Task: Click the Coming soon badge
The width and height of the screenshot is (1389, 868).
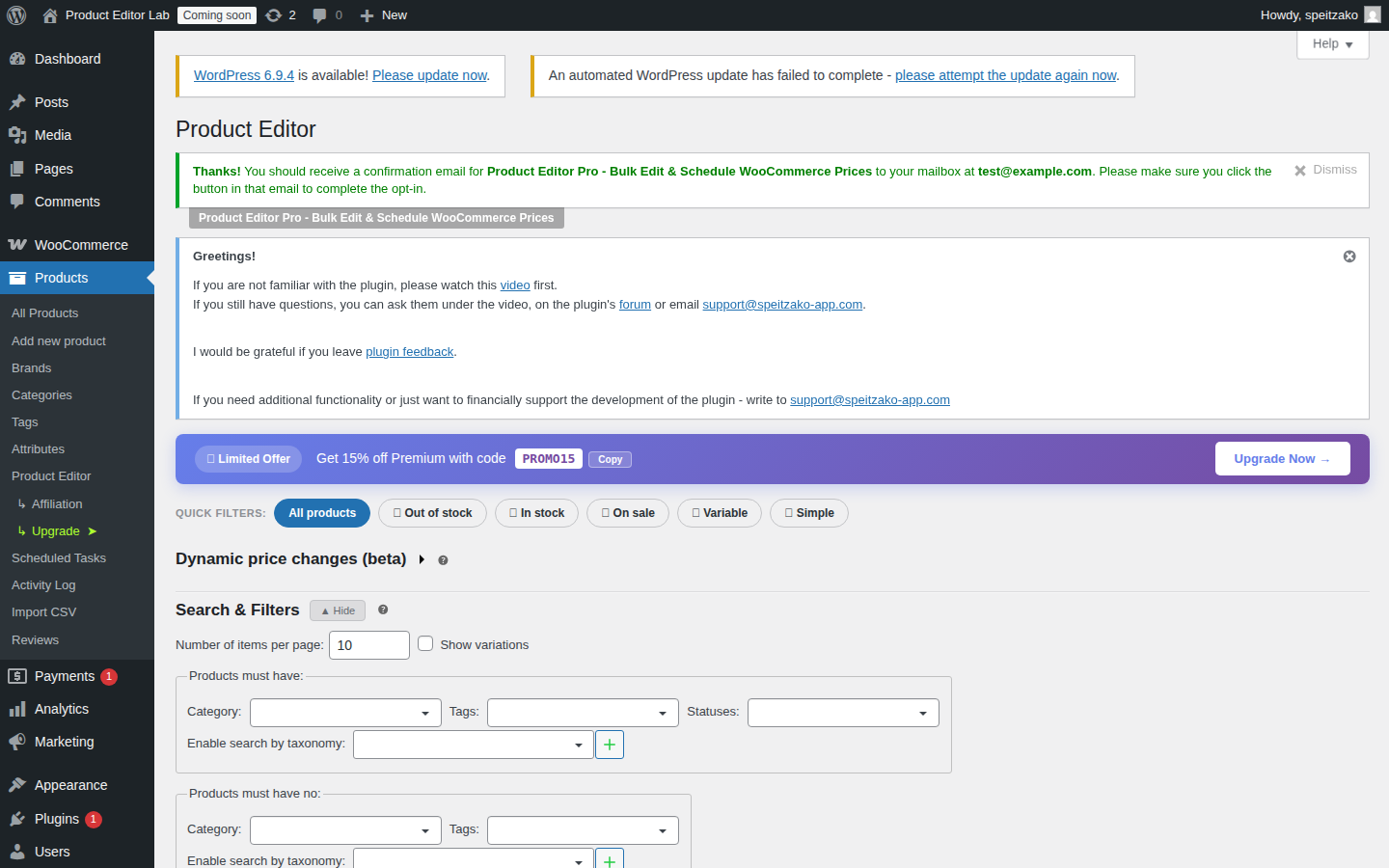Action: tap(217, 15)
